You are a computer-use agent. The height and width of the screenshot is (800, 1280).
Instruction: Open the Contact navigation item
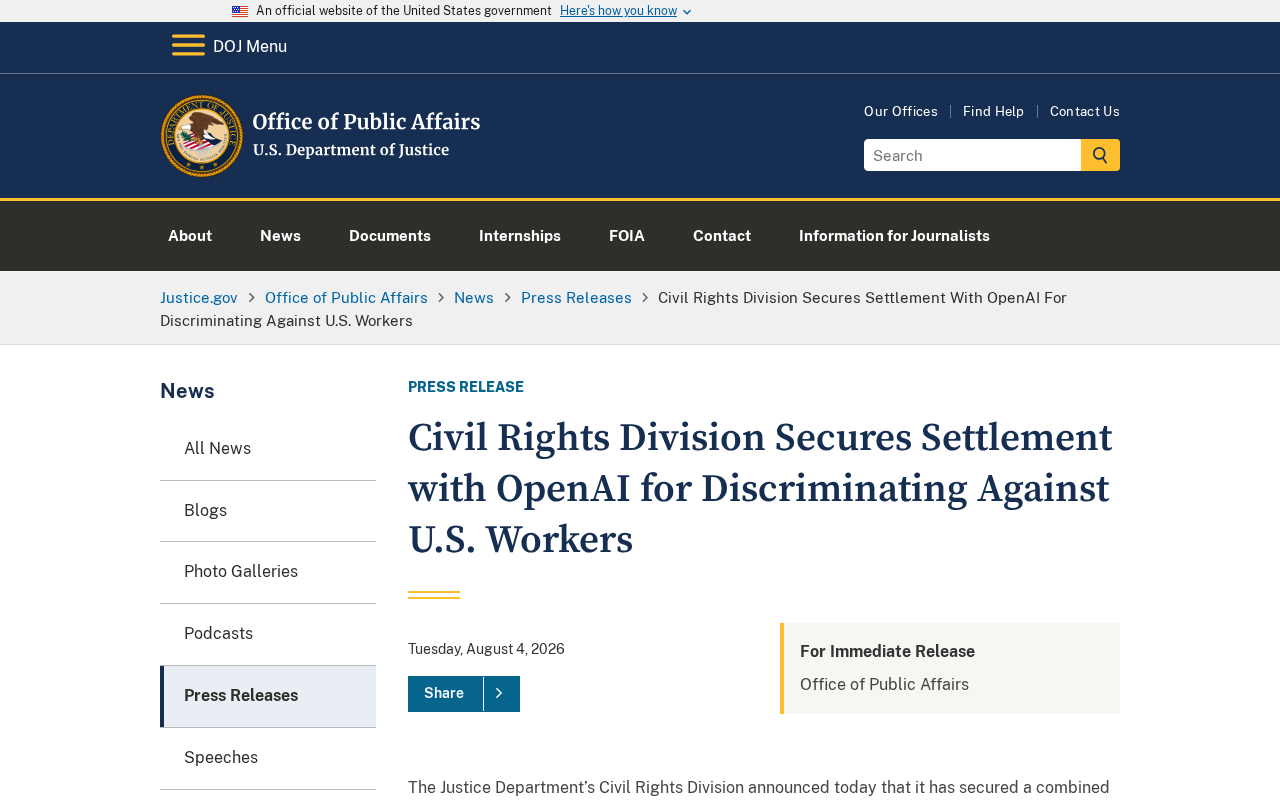coord(722,236)
